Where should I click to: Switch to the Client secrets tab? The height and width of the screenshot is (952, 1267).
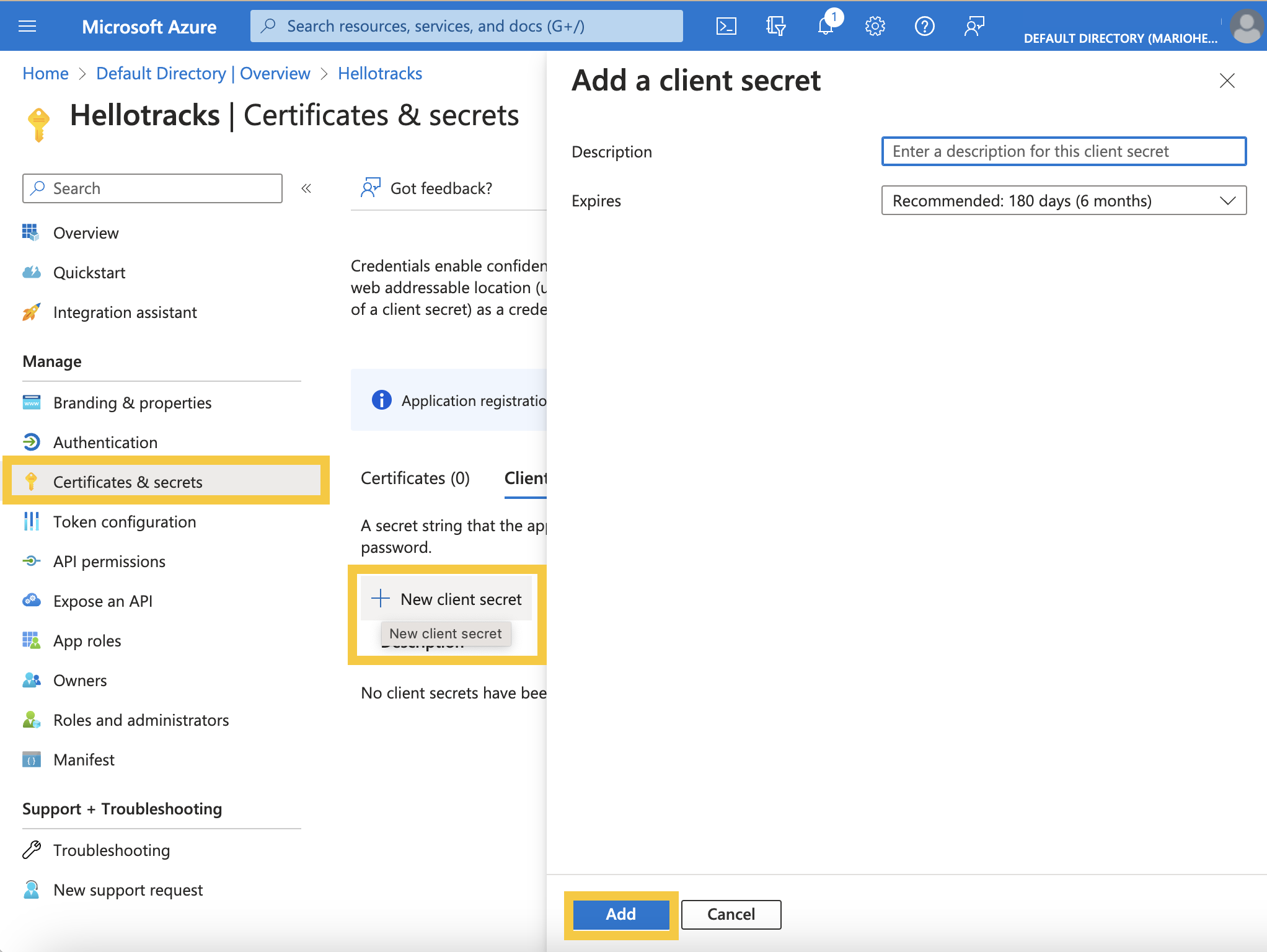pyautogui.click(x=526, y=478)
